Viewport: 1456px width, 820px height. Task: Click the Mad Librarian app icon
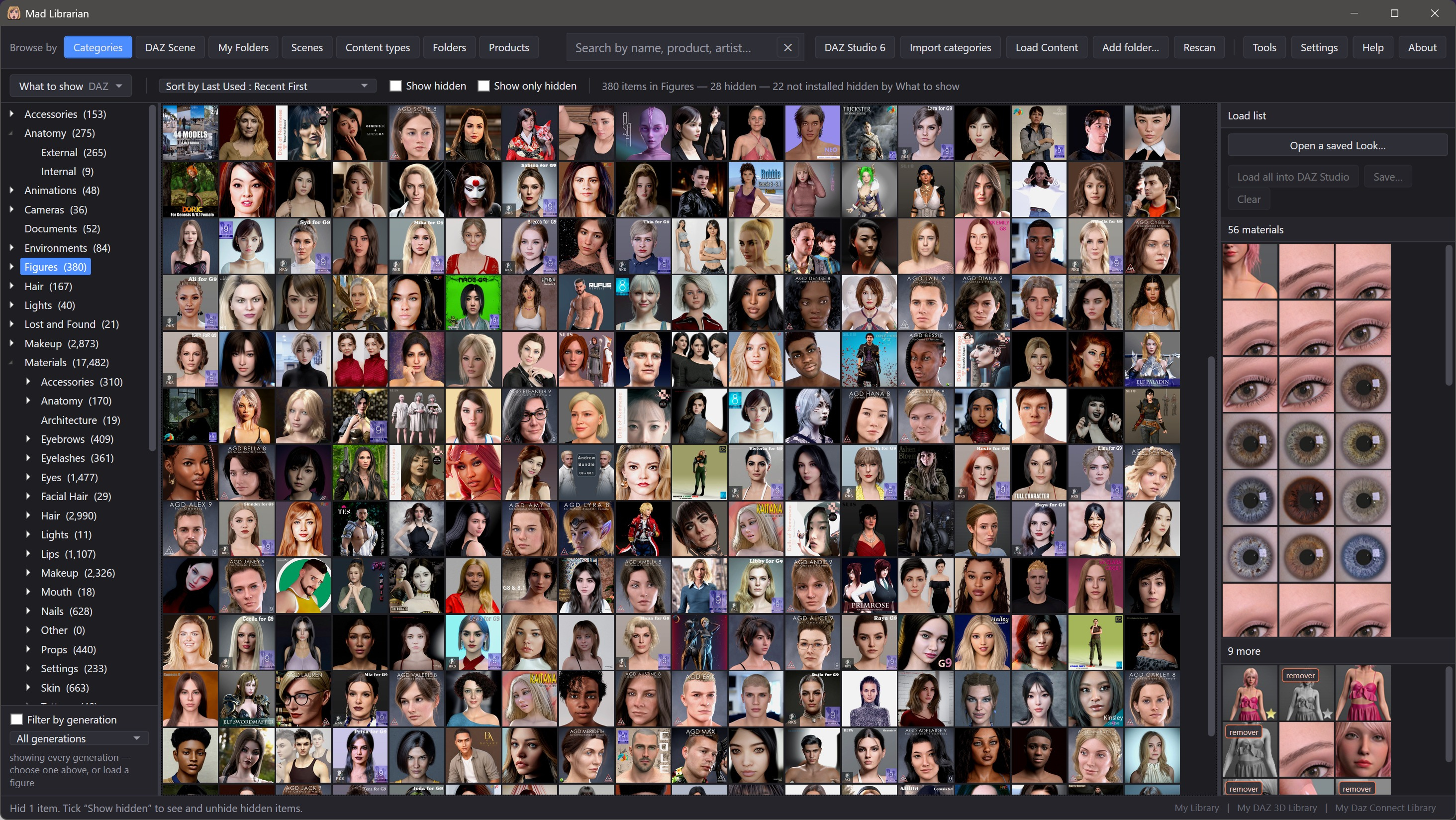[14, 13]
